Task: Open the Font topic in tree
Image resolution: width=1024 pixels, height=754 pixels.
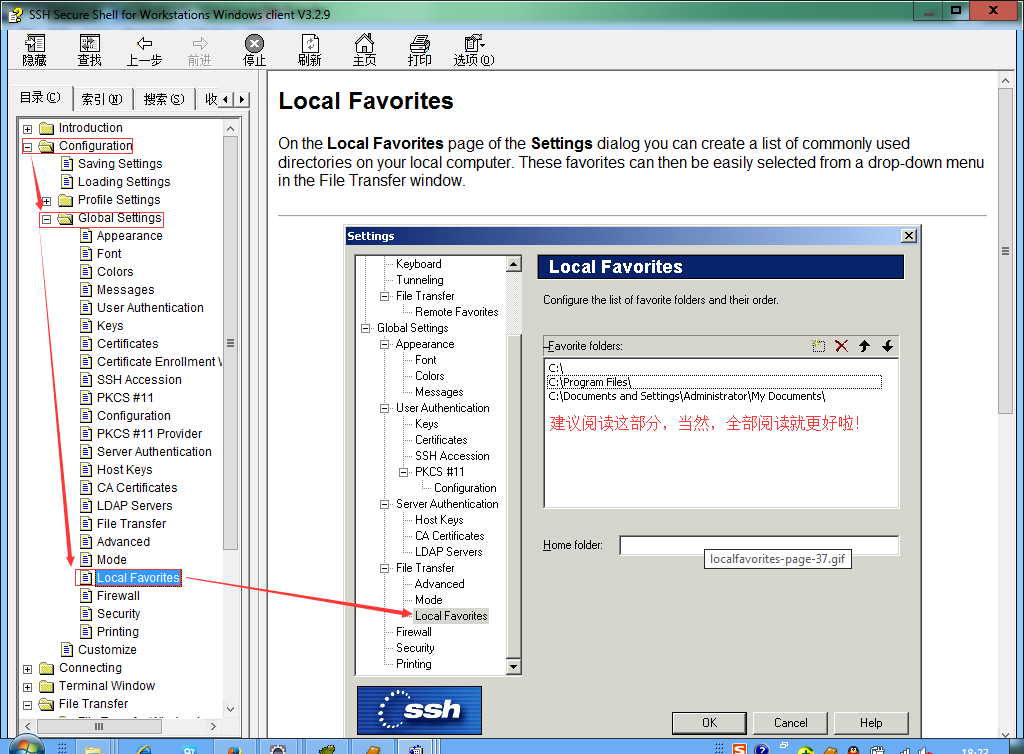Action: [109, 253]
